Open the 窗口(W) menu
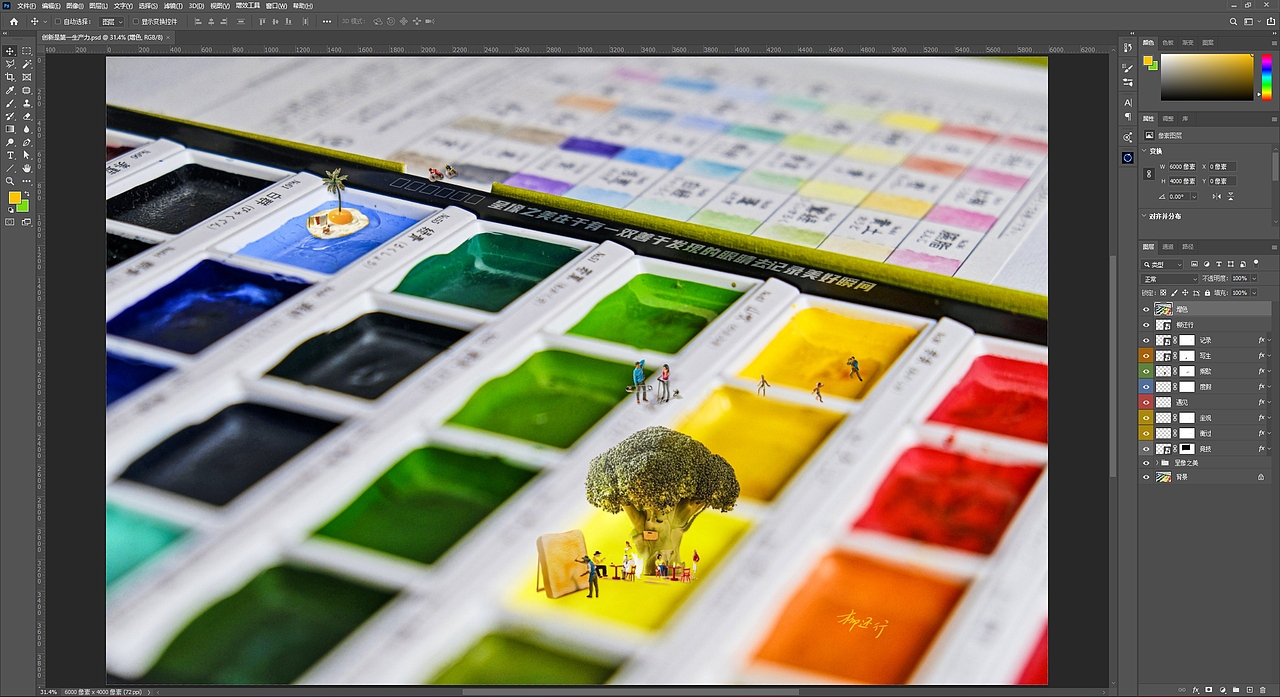 [x=276, y=5]
